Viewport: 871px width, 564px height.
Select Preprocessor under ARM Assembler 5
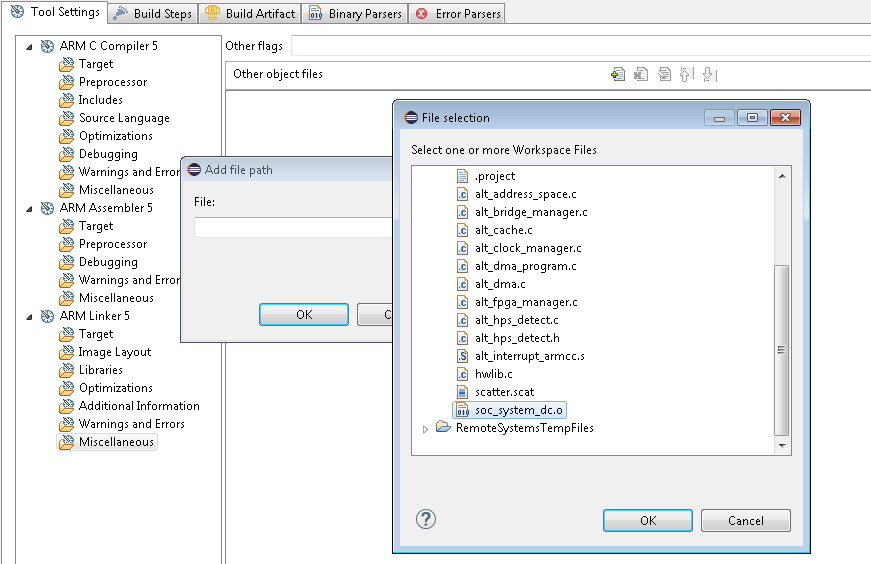tap(113, 244)
